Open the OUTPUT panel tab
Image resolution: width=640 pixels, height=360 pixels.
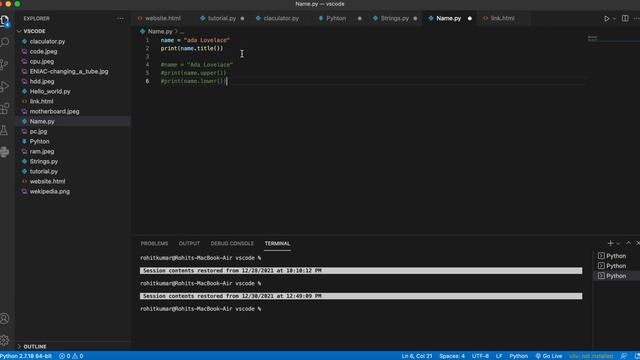tap(189, 243)
